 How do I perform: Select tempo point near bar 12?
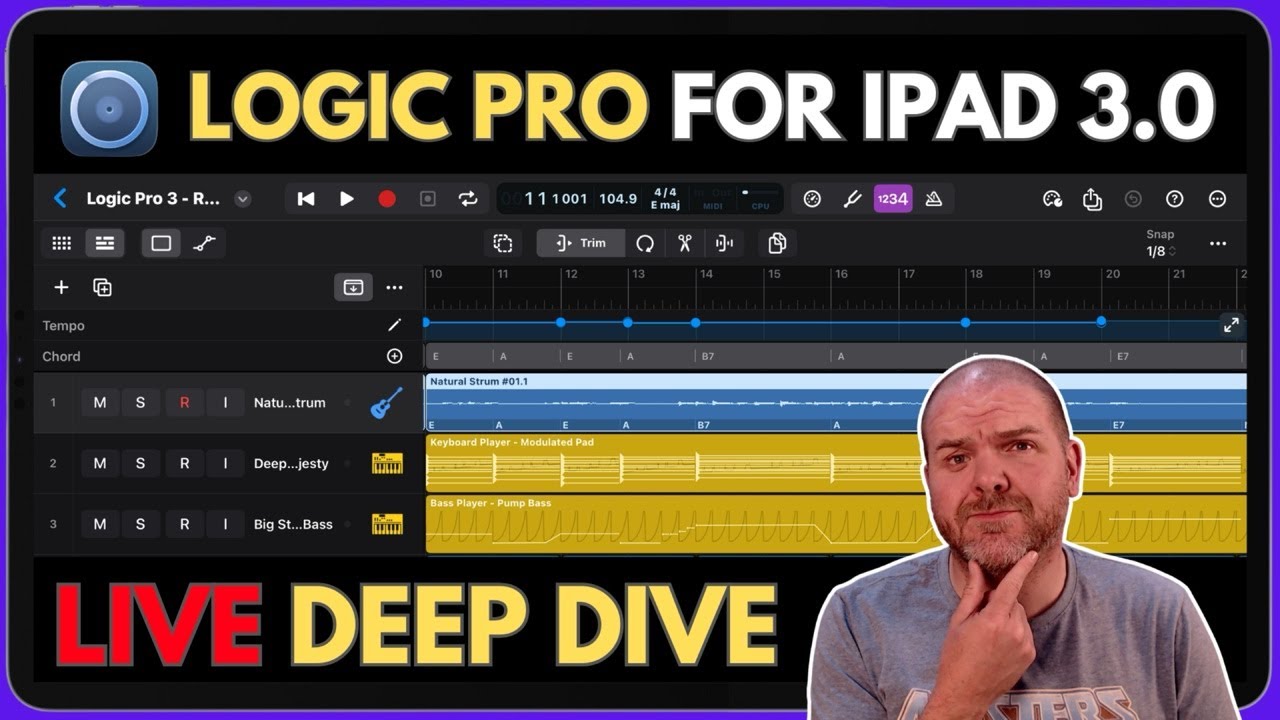click(x=560, y=322)
